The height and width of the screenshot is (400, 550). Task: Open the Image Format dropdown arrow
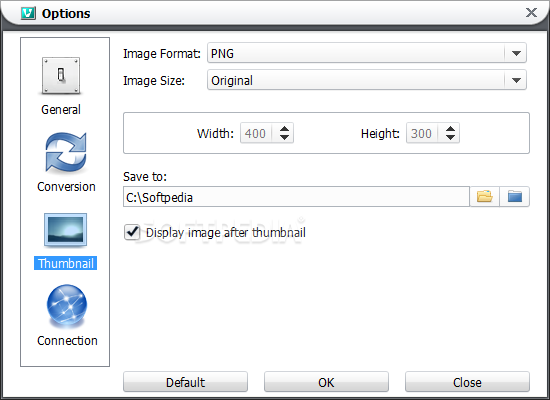(516, 53)
